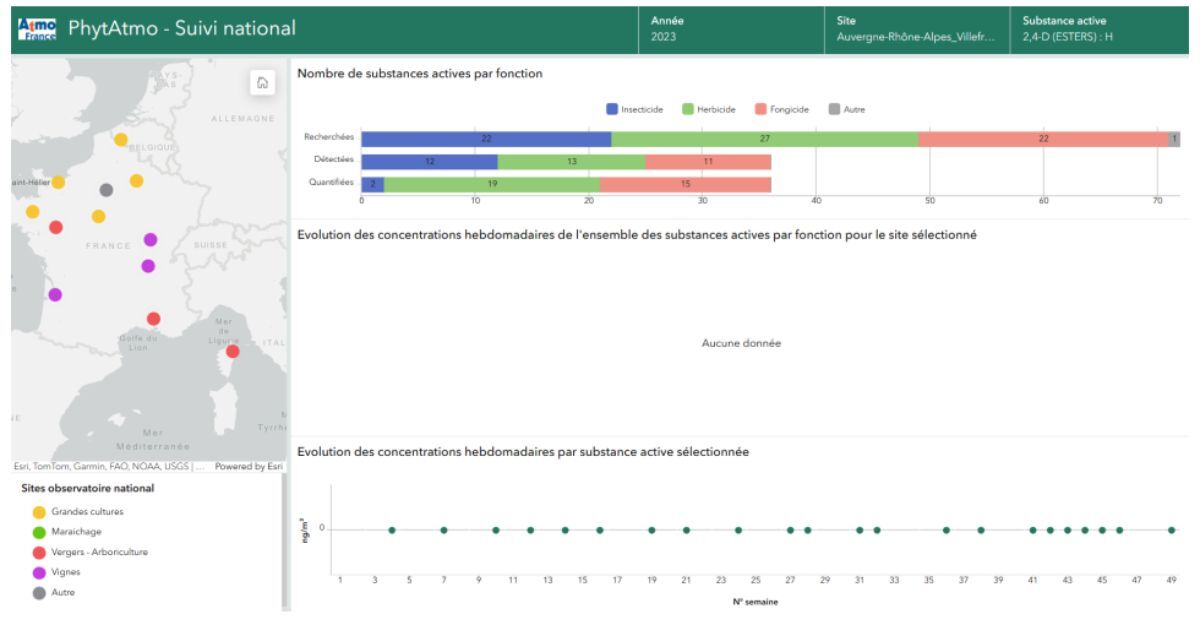Select the gray 'Autre' site marker on map
Viewport: 1200px width, 630px height.
tap(107, 190)
